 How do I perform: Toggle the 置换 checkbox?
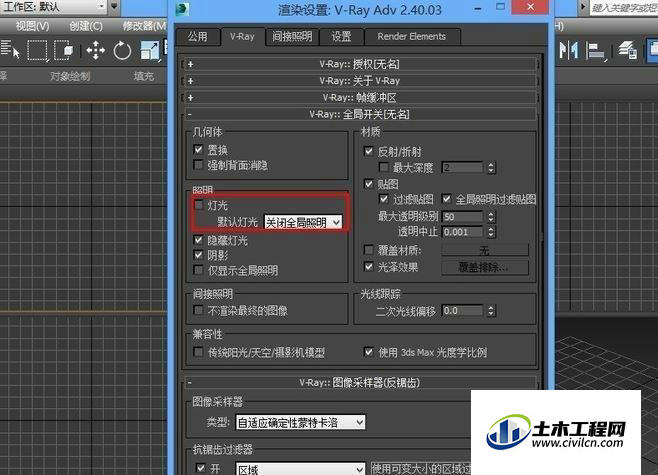198,149
